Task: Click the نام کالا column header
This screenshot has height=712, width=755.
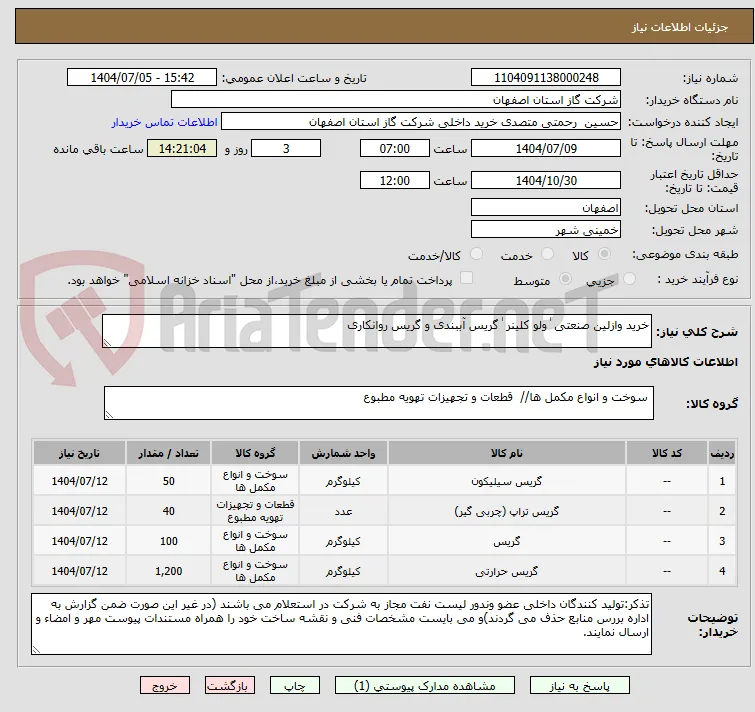Action: (507, 453)
